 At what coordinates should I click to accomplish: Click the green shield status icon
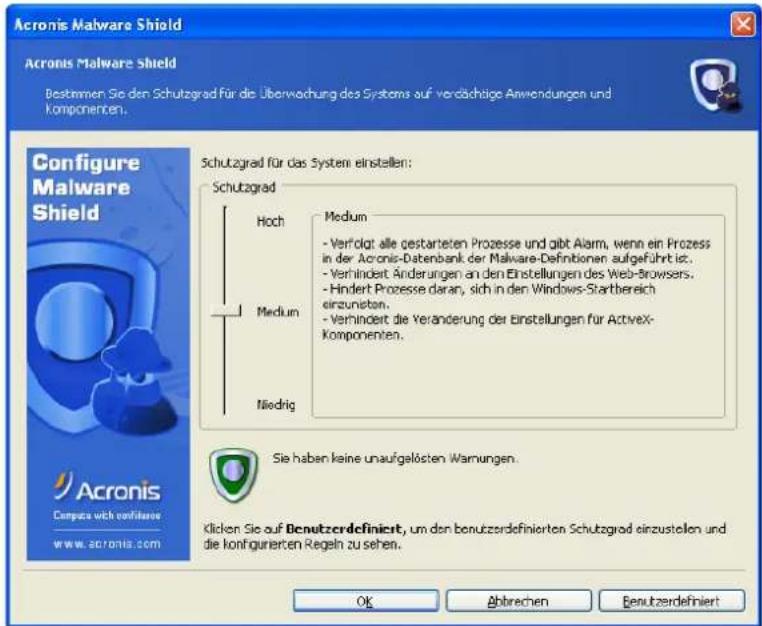(x=233, y=475)
